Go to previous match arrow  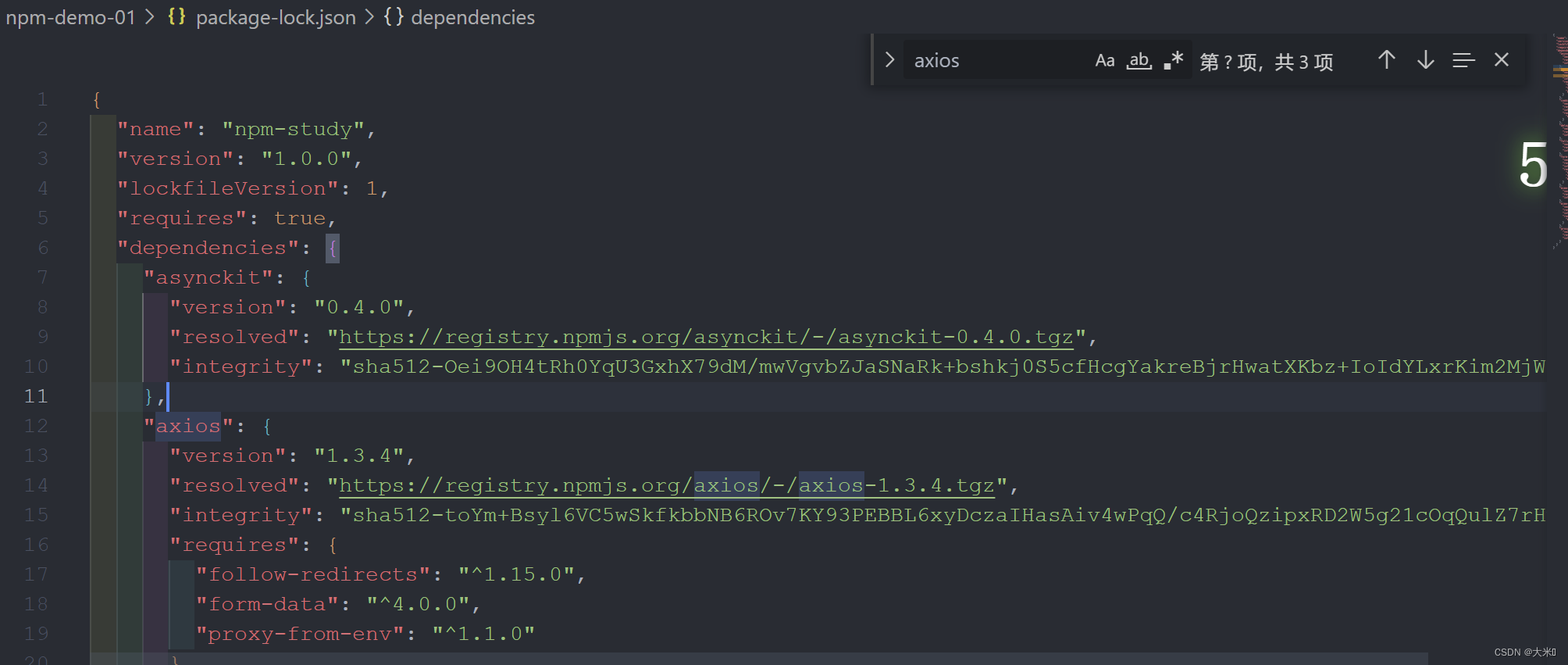[1387, 60]
